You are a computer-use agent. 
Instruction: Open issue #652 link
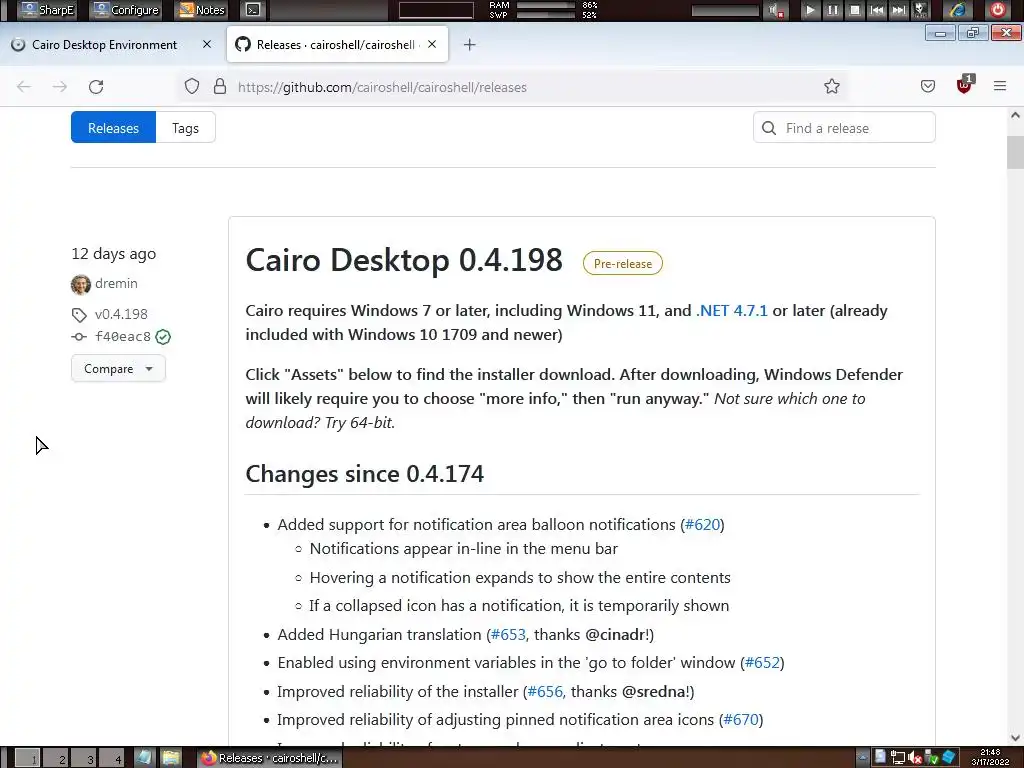pos(762,662)
